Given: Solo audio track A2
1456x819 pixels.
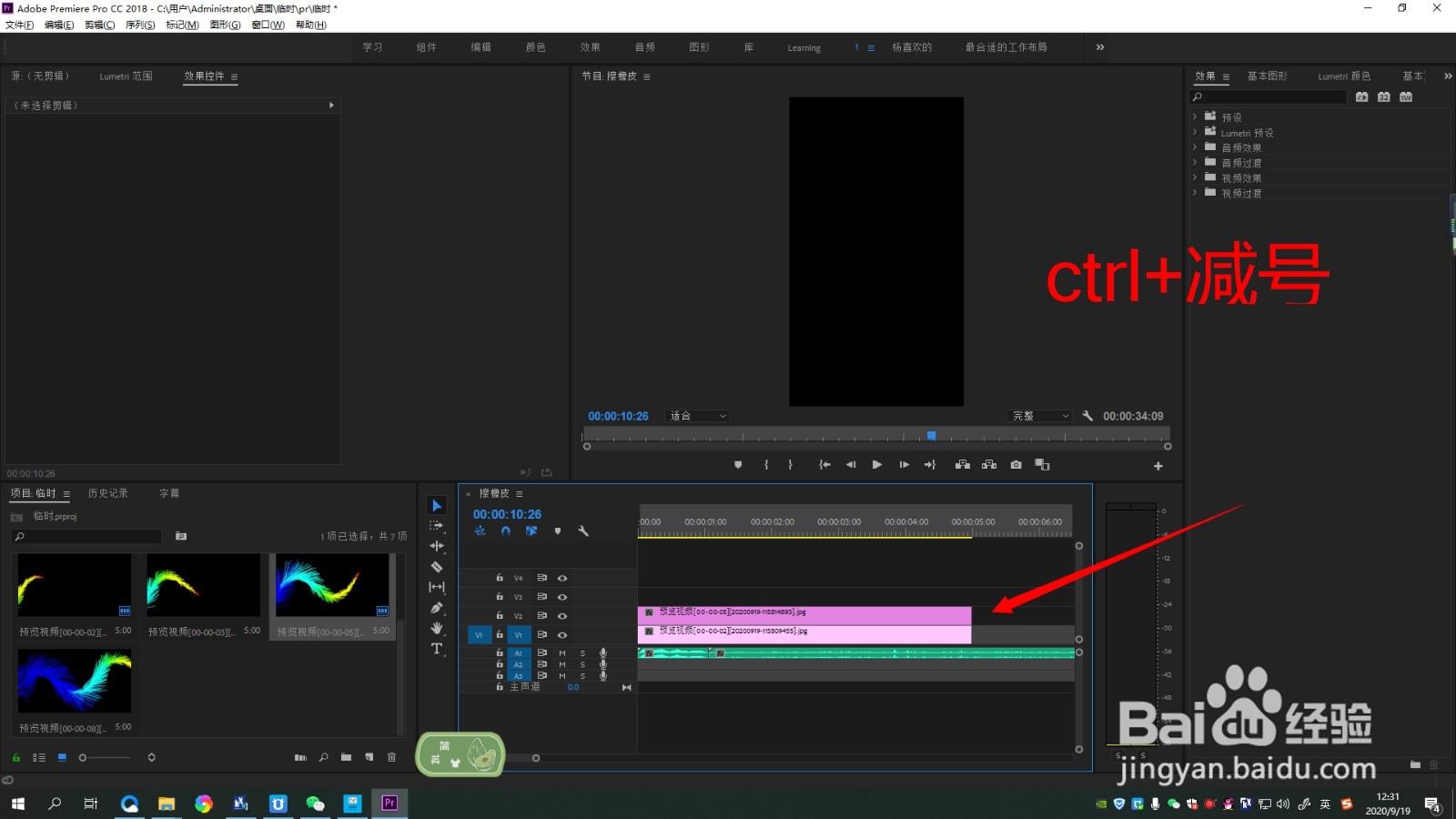Looking at the screenshot, I should coord(582,665).
